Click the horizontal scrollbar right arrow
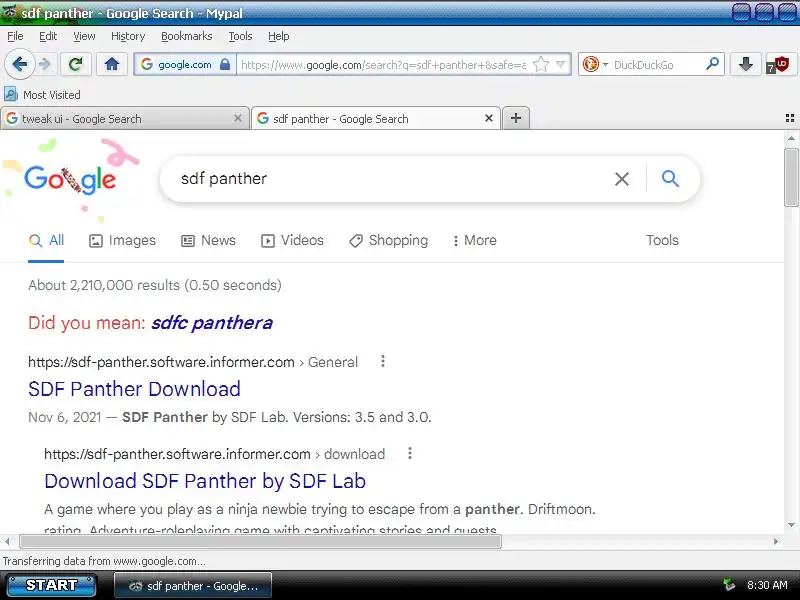This screenshot has width=800, height=600. pos(776,541)
